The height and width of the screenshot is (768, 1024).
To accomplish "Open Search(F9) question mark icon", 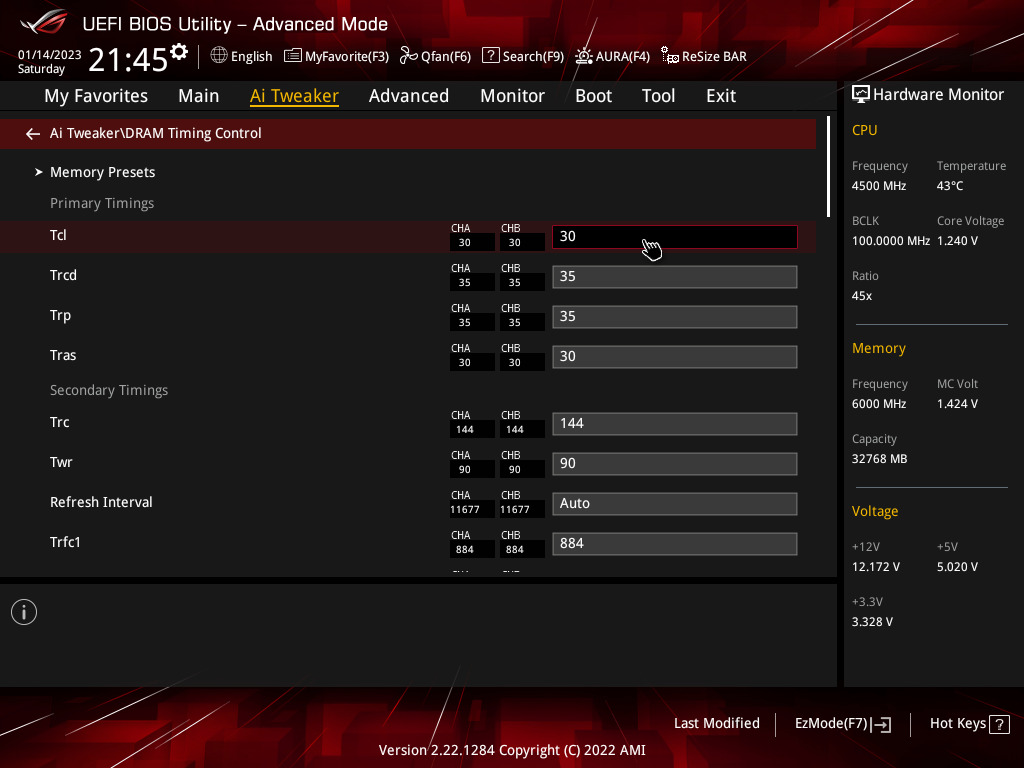I will pos(490,56).
